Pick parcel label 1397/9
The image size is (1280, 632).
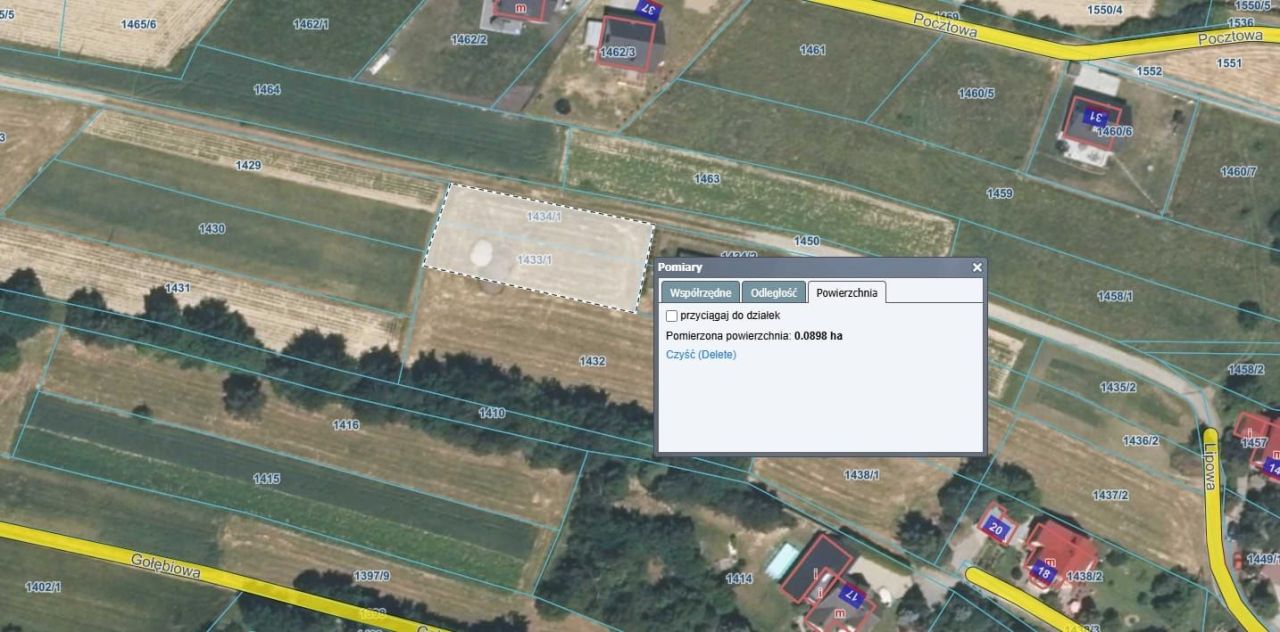click(x=372, y=575)
